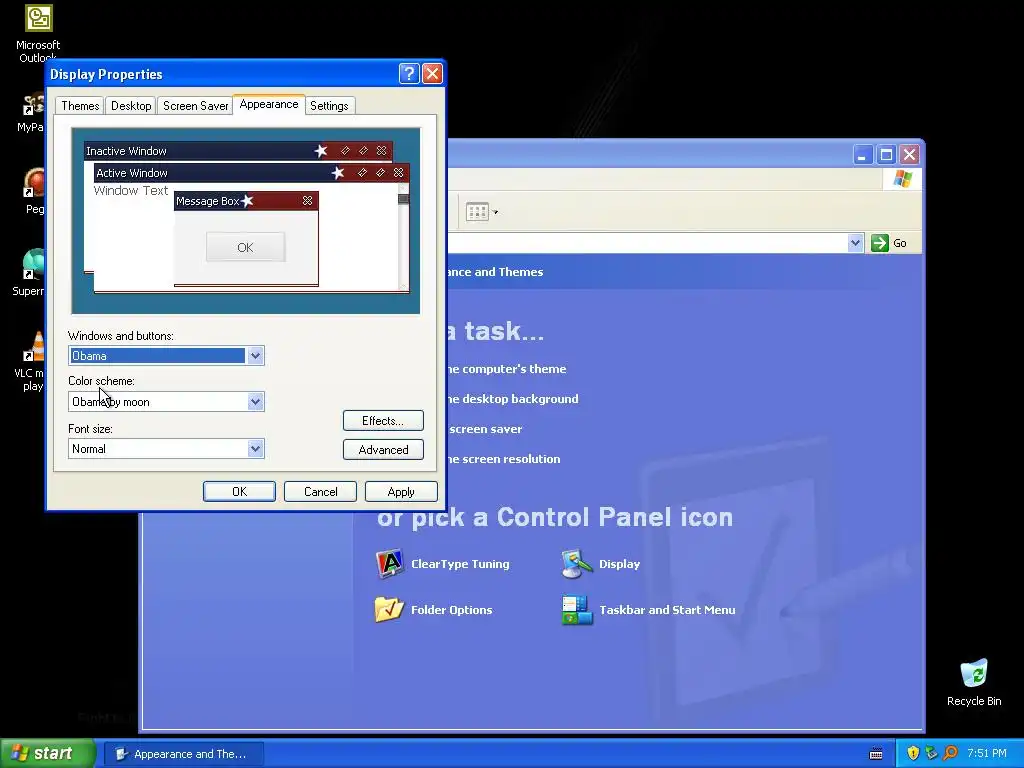Image resolution: width=1024 pixels, height=768 pixels.
Task: Click the Appearance and Themes taskbar button
Action: point(184,754)
